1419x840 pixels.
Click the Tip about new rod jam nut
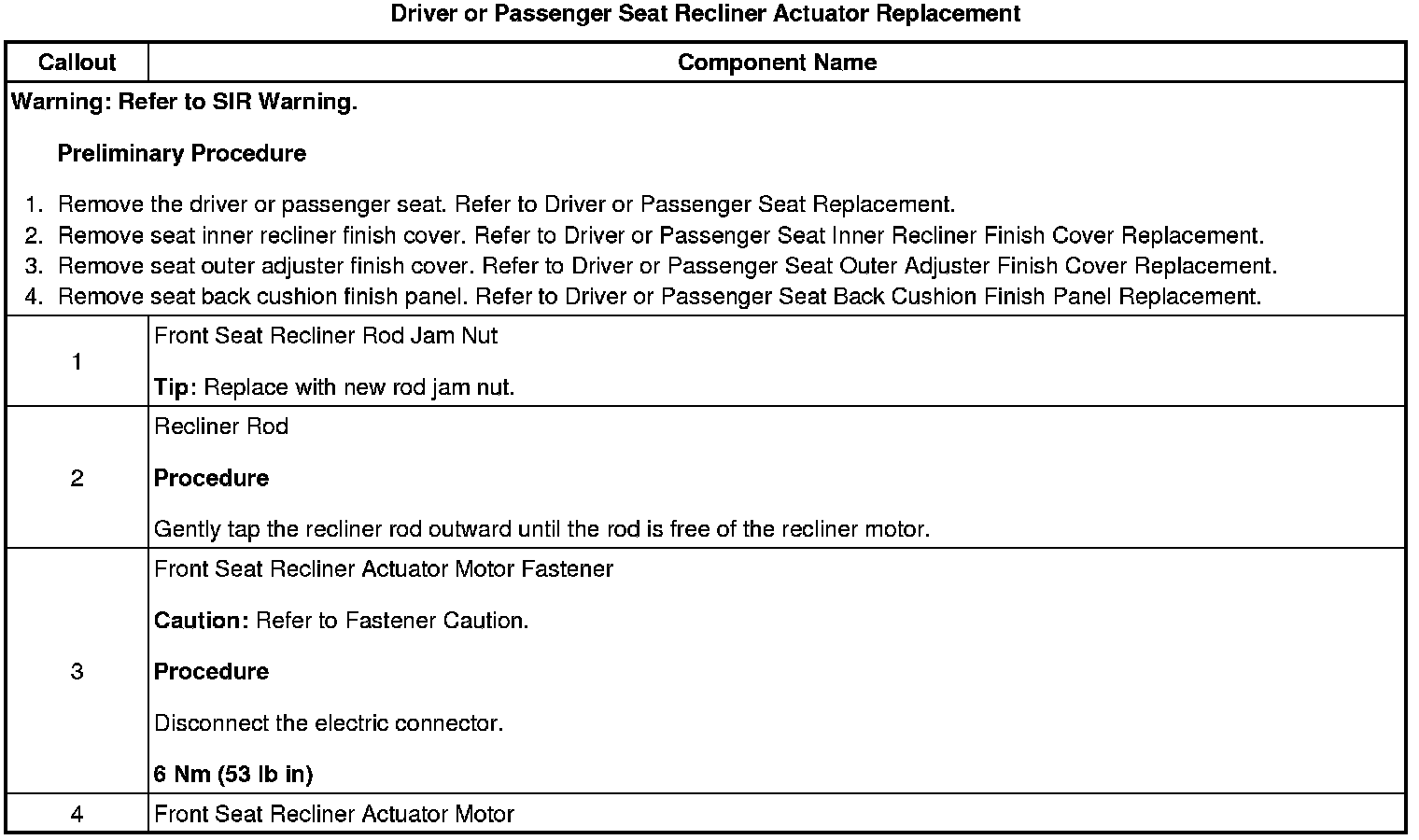[x=334, y=386]
